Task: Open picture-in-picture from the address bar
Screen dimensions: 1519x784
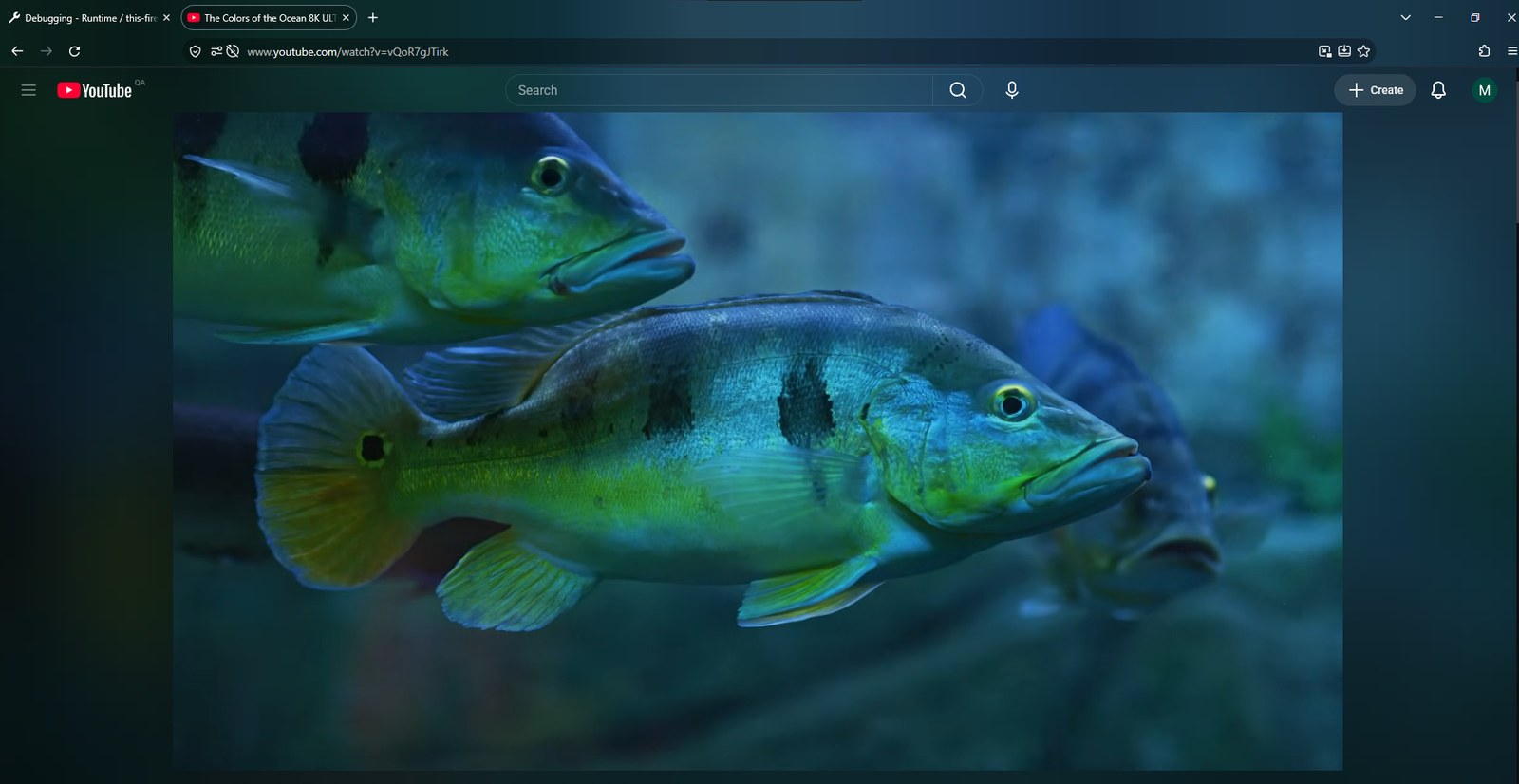Action: point(1324,51)
